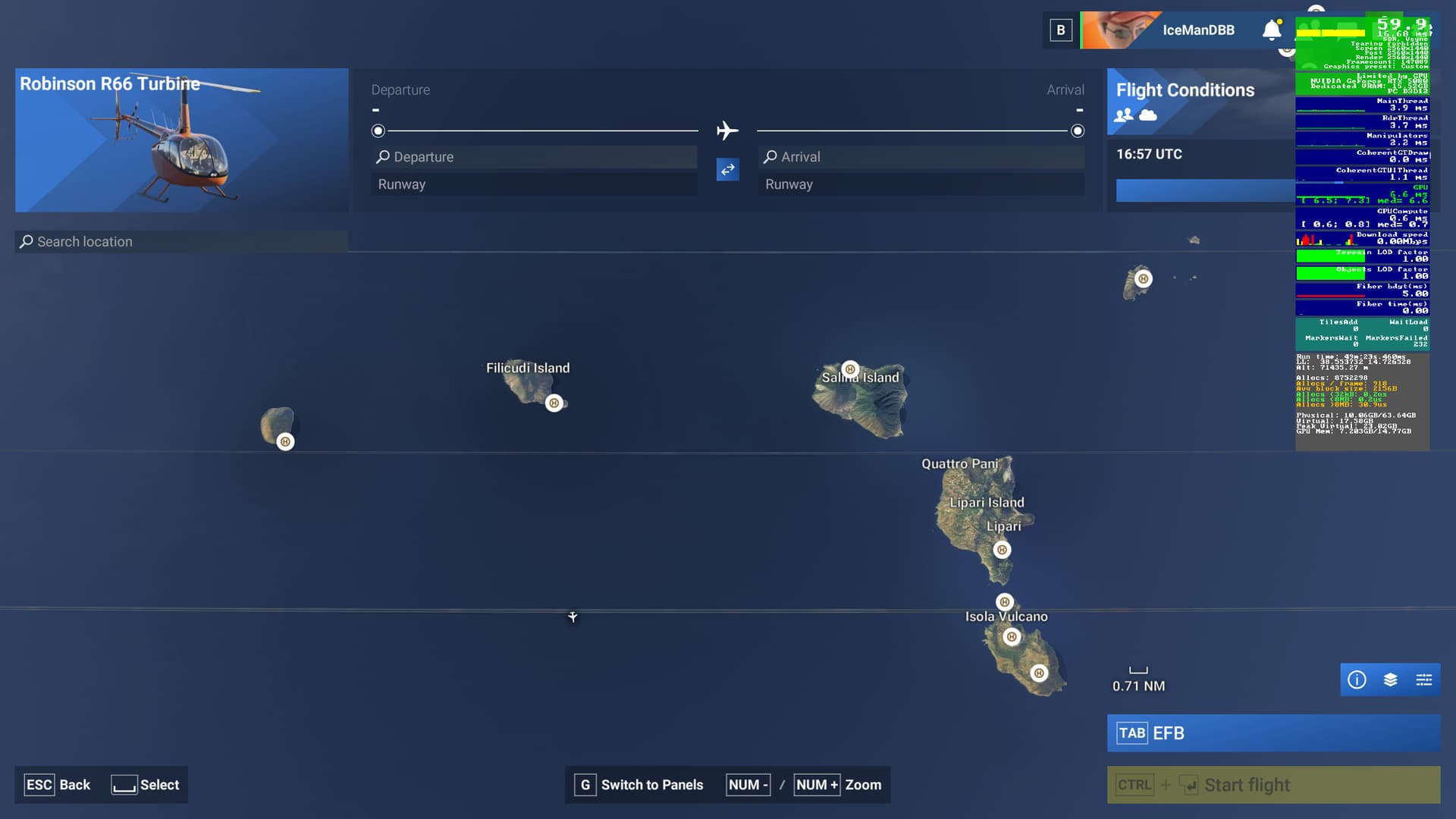
Task: Click the weather cloud icon
Action: (1148, 115)
